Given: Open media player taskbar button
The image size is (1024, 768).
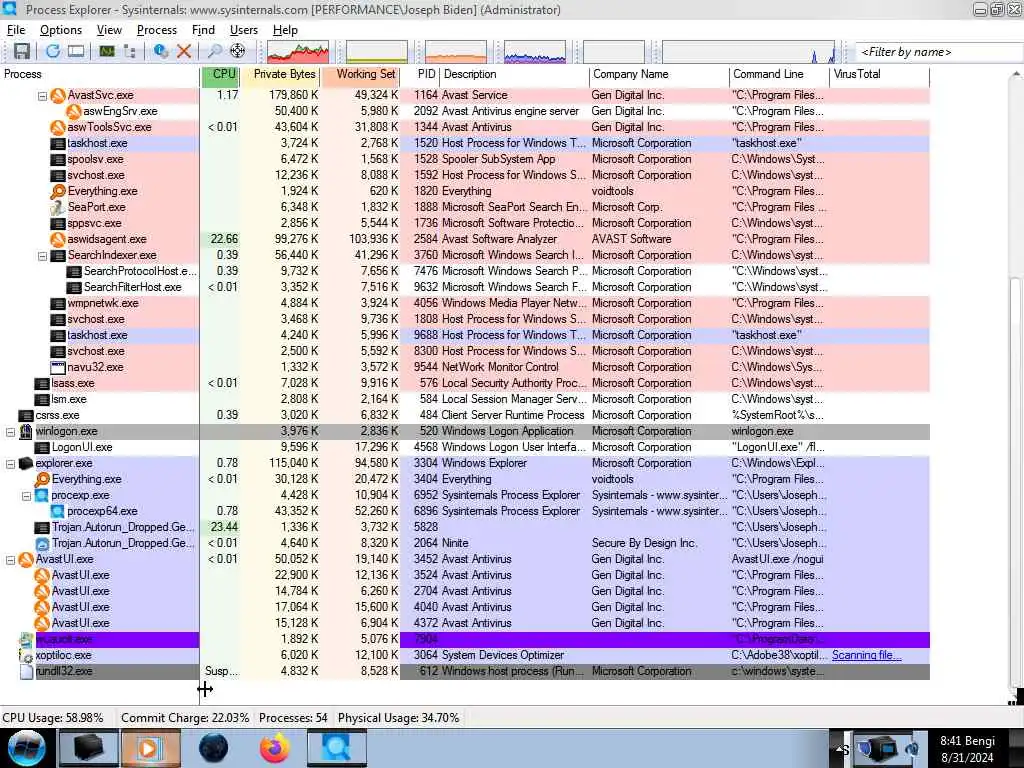Looking at the screenshot, I should pos(150,748).
